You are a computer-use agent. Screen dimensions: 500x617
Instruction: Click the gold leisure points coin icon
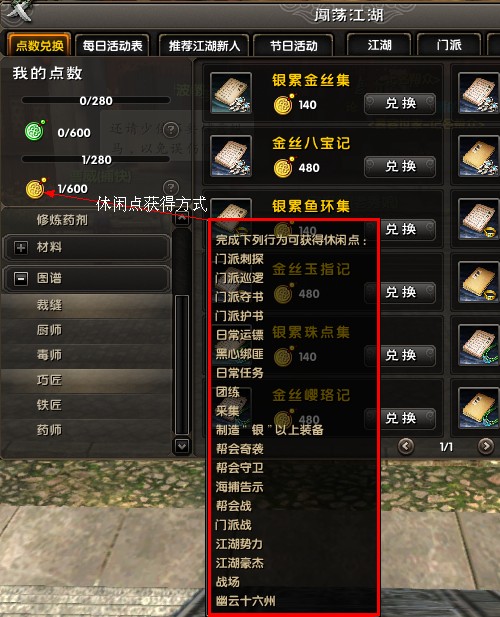pyautogui.click(x=36, y=188)
